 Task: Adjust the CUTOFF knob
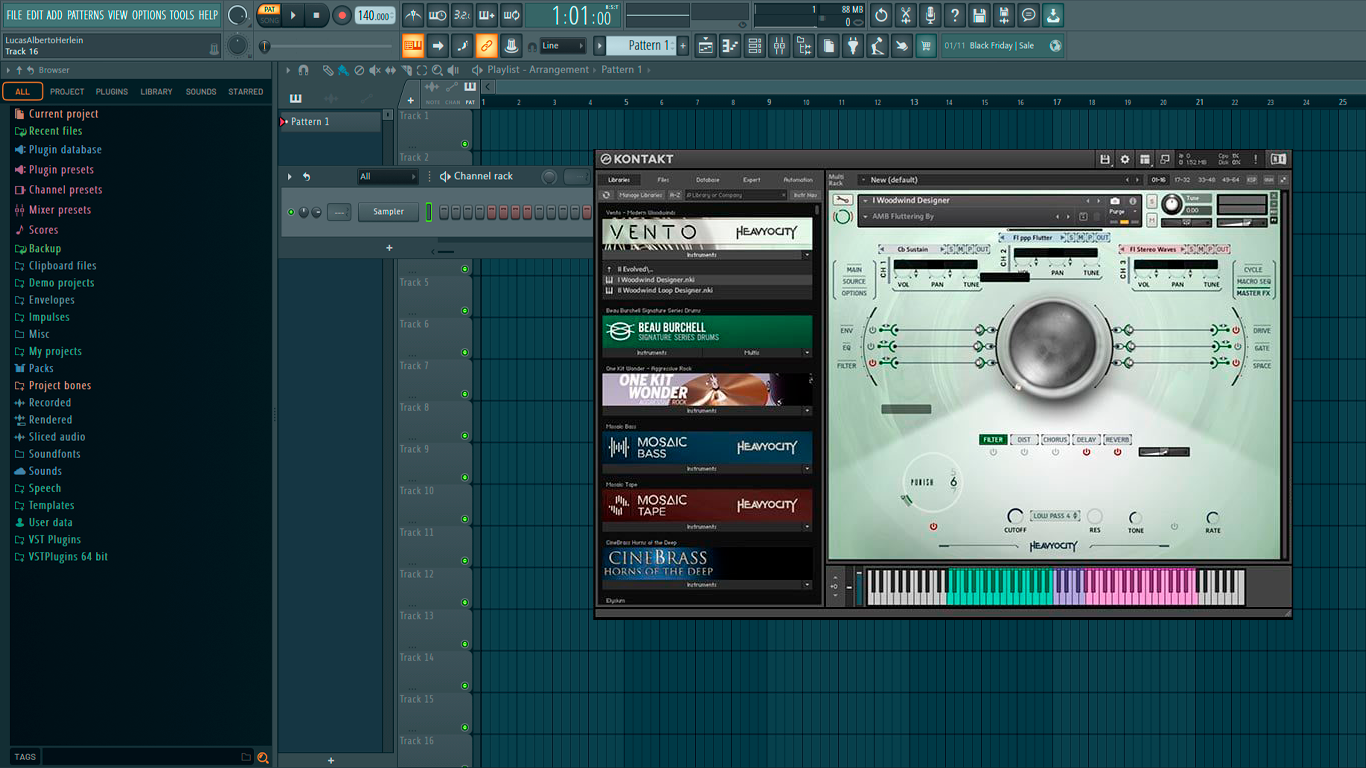(1015, 517)
